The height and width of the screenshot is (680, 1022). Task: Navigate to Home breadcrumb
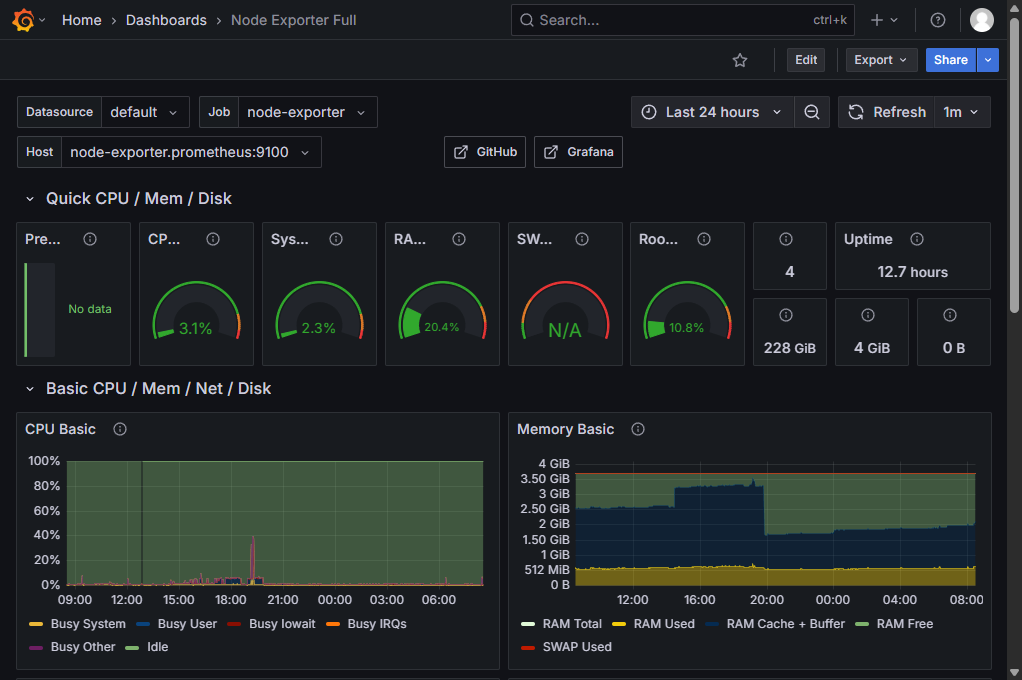(82, 20)
